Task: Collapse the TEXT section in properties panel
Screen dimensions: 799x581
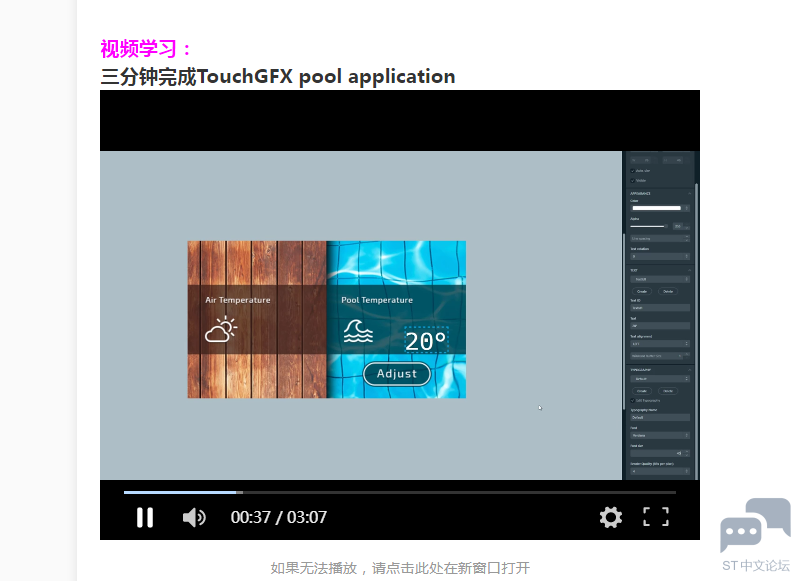Action: (x=689, y=270)
